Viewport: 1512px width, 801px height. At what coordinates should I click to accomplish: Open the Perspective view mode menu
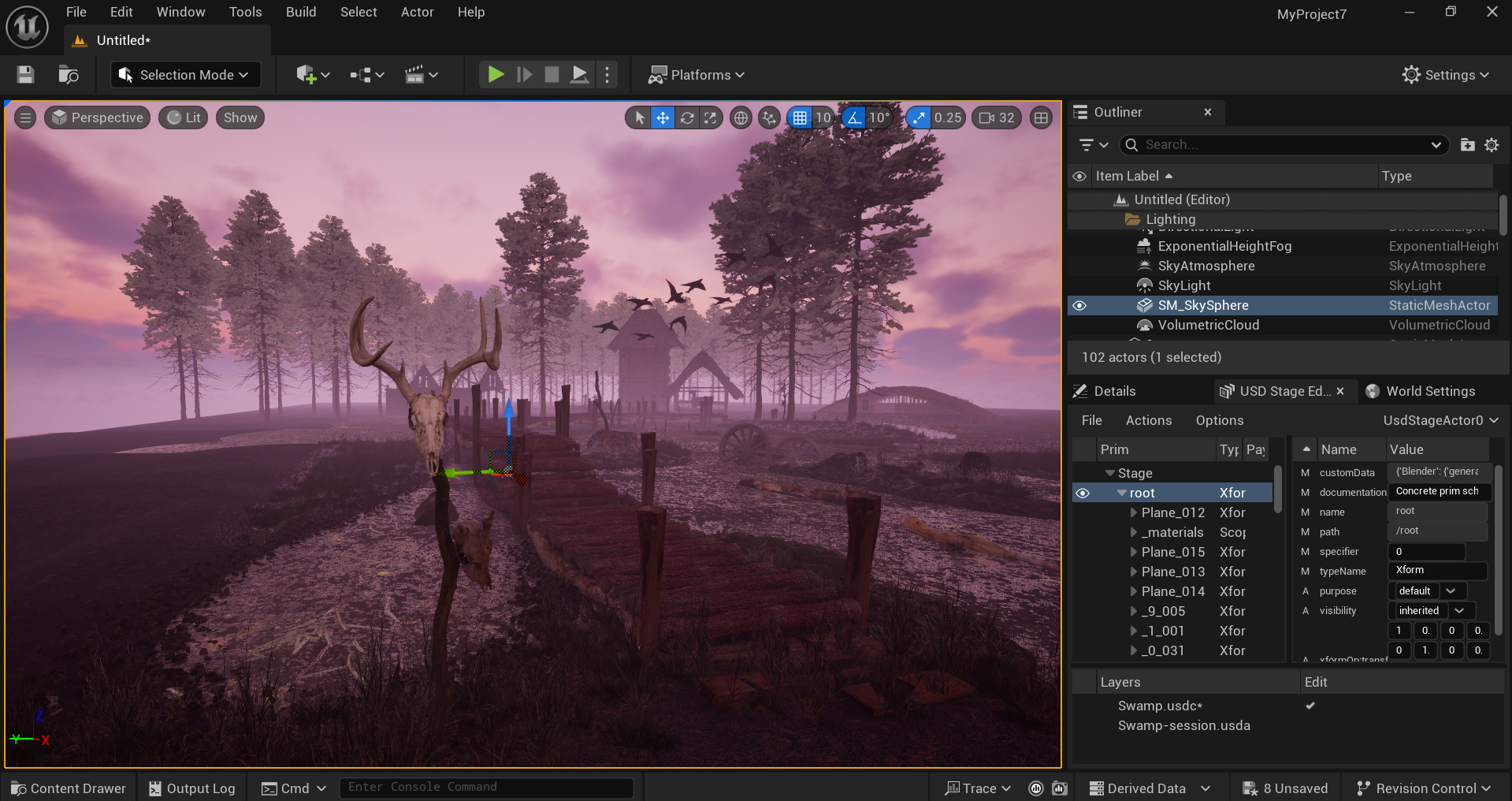97,117
